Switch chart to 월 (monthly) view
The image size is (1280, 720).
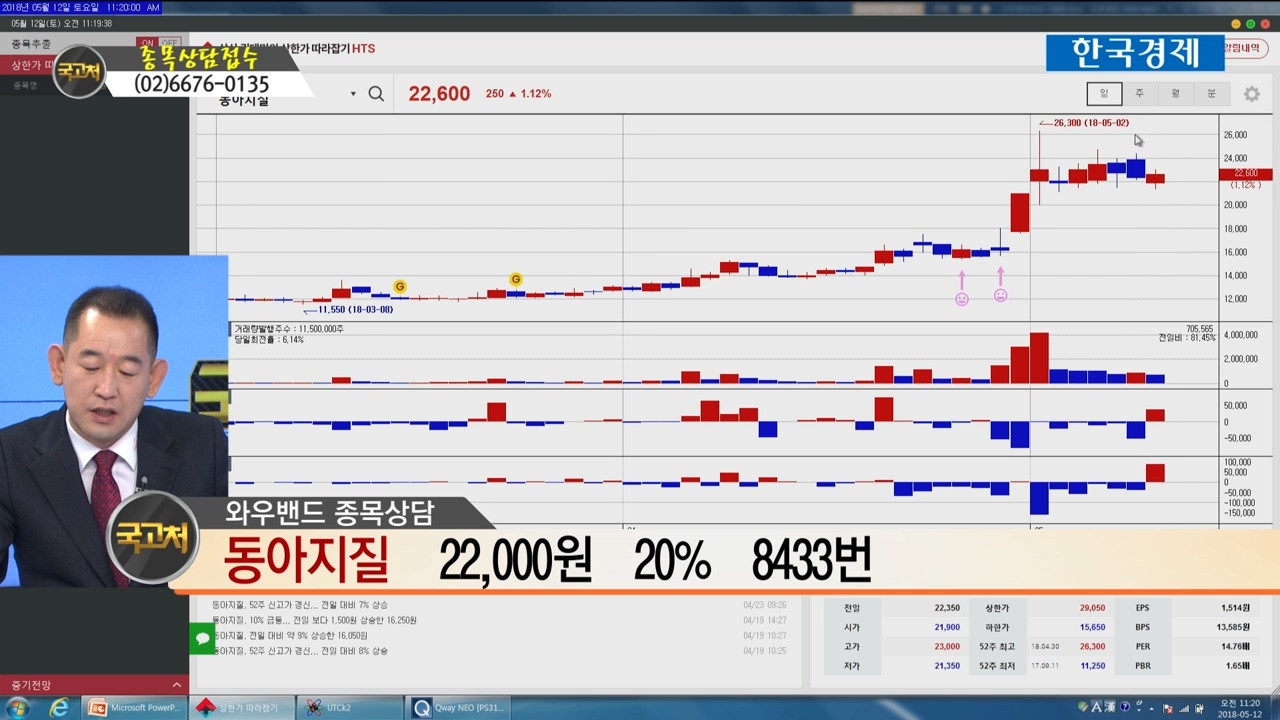click(1175, 94)
